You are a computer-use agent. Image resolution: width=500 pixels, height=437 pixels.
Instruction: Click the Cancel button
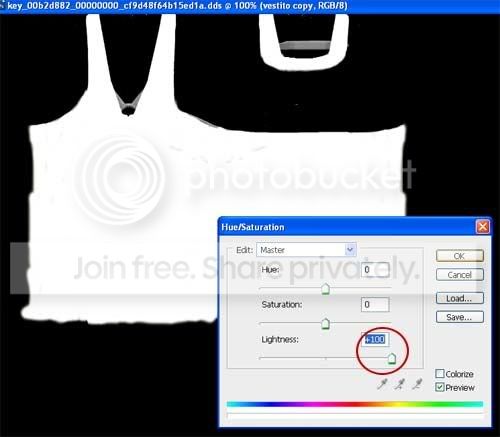pos(459,275)
